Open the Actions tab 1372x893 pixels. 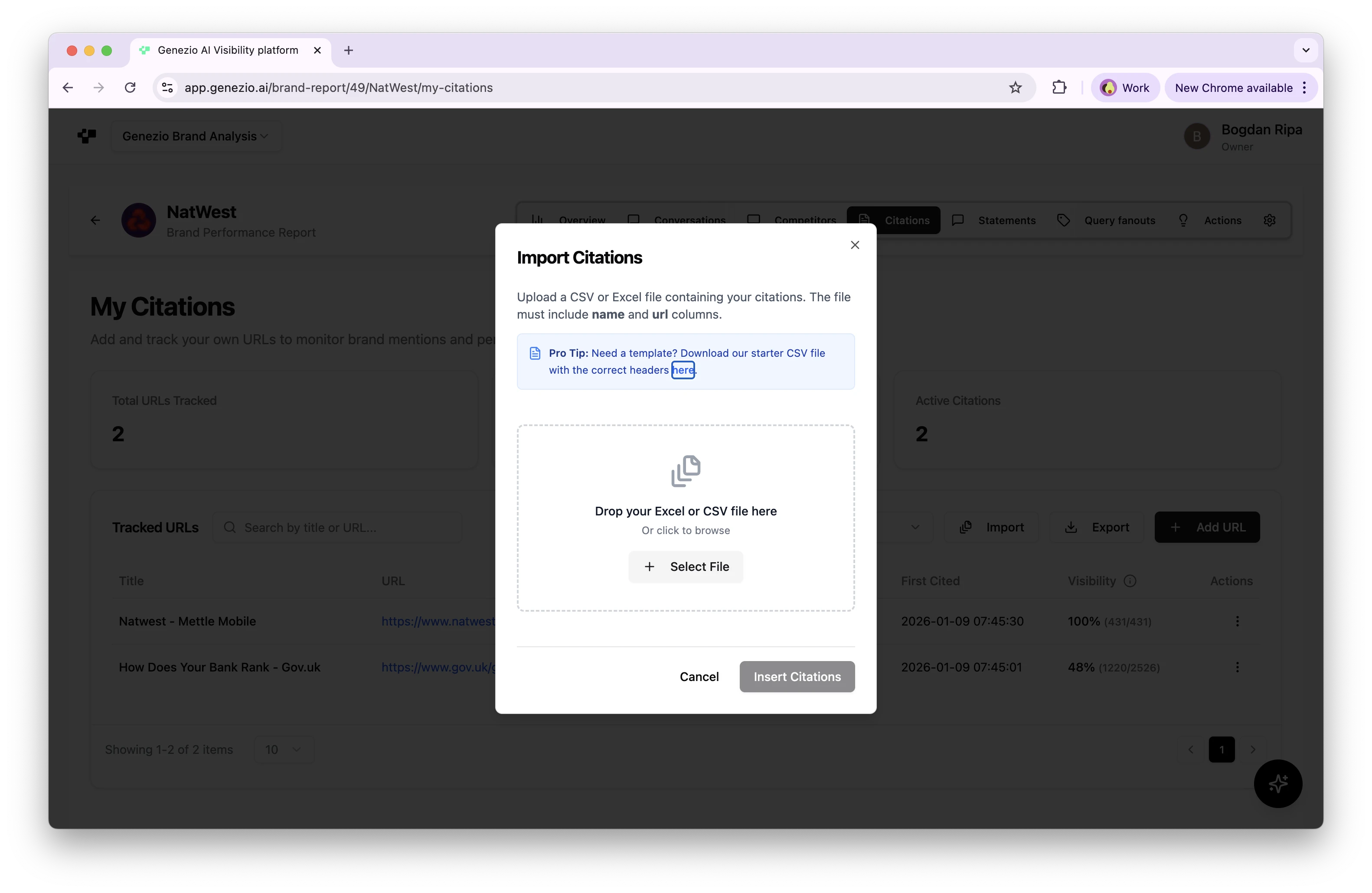pos(1209,220)
